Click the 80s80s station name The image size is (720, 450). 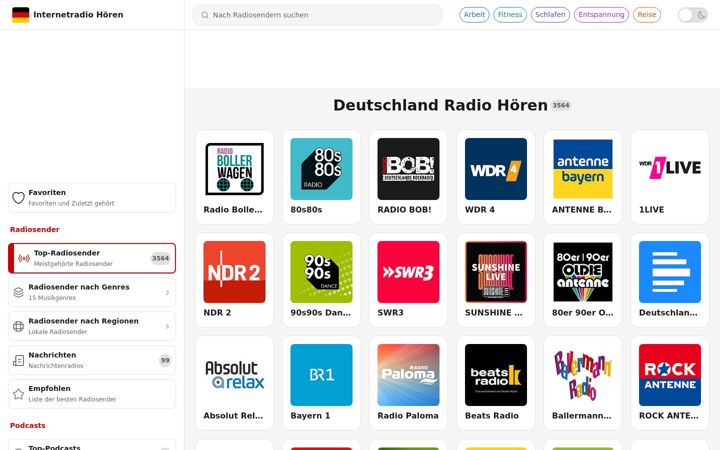(x=306, y=209)
